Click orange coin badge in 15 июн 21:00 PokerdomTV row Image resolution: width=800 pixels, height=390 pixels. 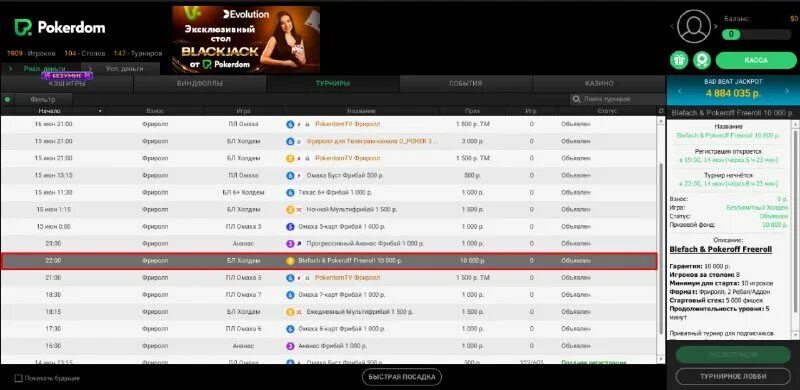[x=290, y=158]
